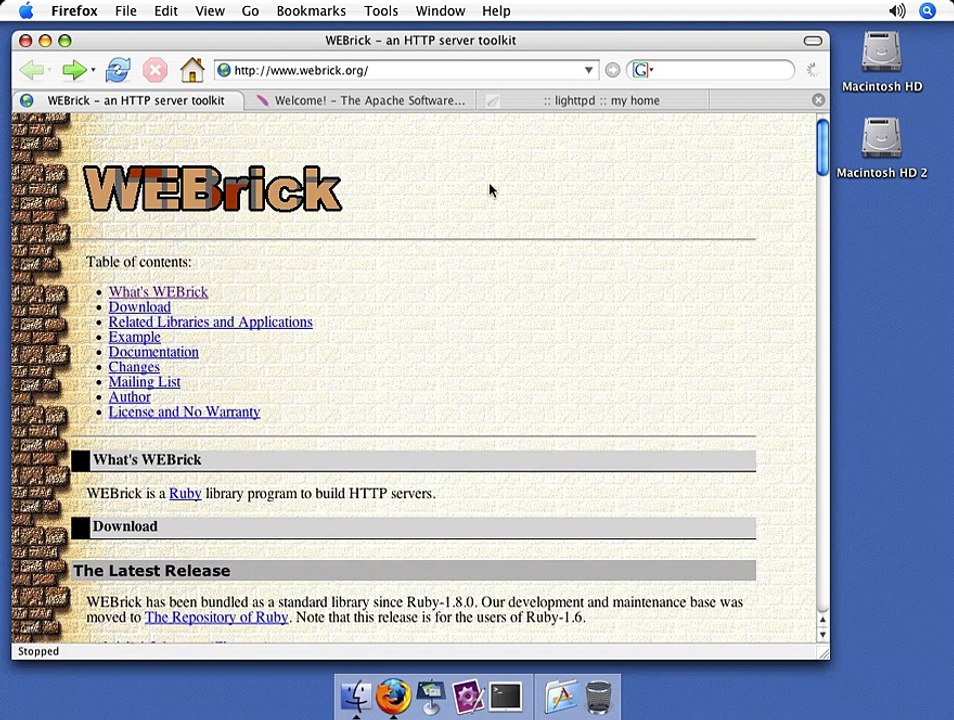Open the Documentation link
This screenshot has width=954, height=720.
pos(153,352)
